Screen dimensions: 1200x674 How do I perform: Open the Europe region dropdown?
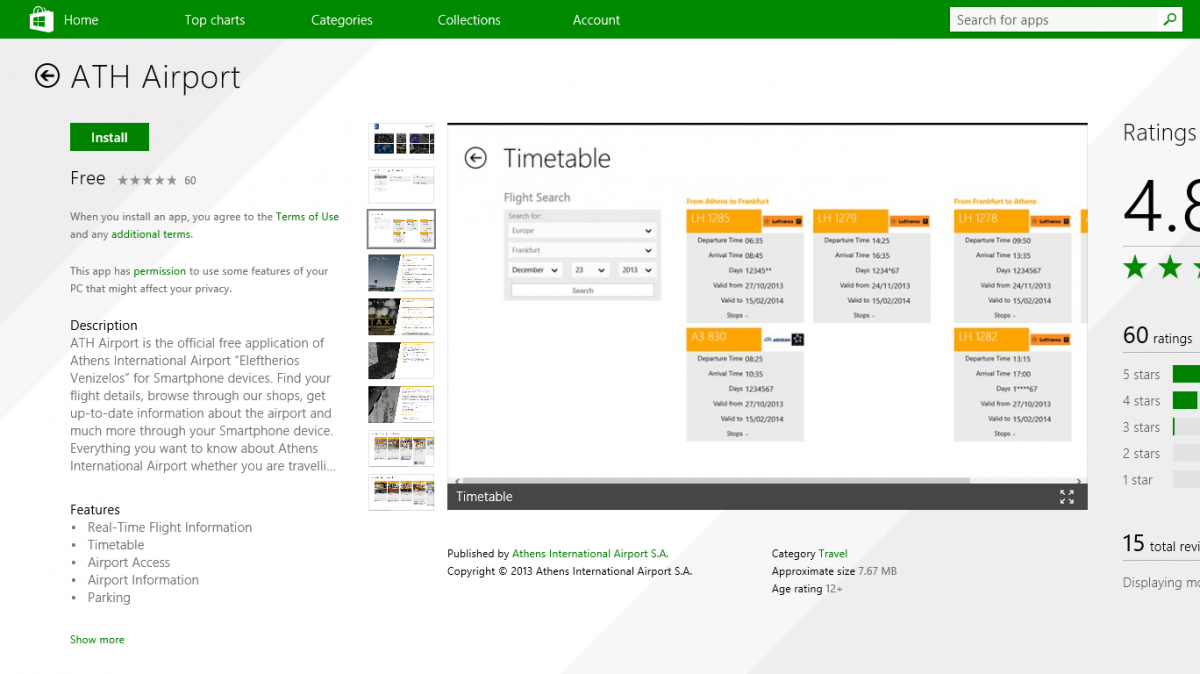[580, 231]
